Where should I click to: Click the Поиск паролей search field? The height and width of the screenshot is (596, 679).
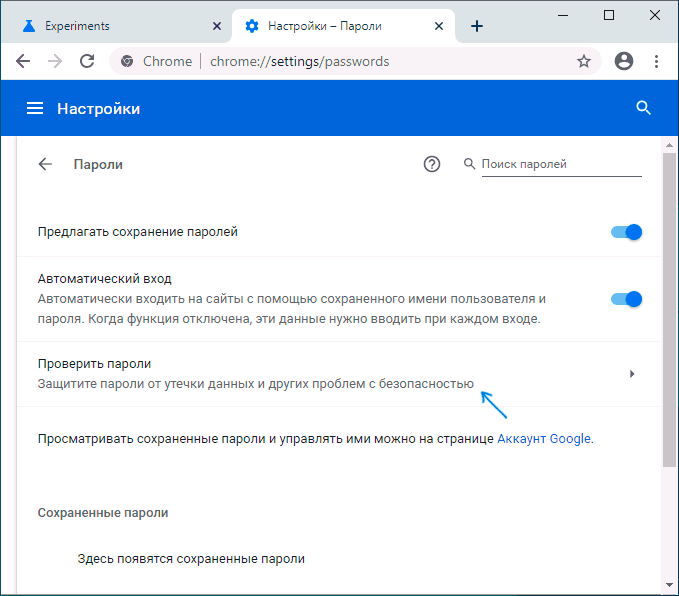click(x=561, y=164)
